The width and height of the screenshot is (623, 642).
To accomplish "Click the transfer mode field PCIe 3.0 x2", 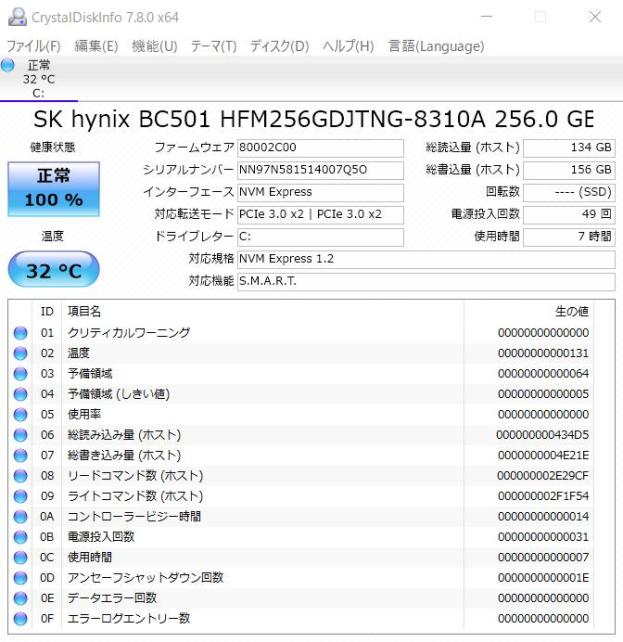I will 320,215.
